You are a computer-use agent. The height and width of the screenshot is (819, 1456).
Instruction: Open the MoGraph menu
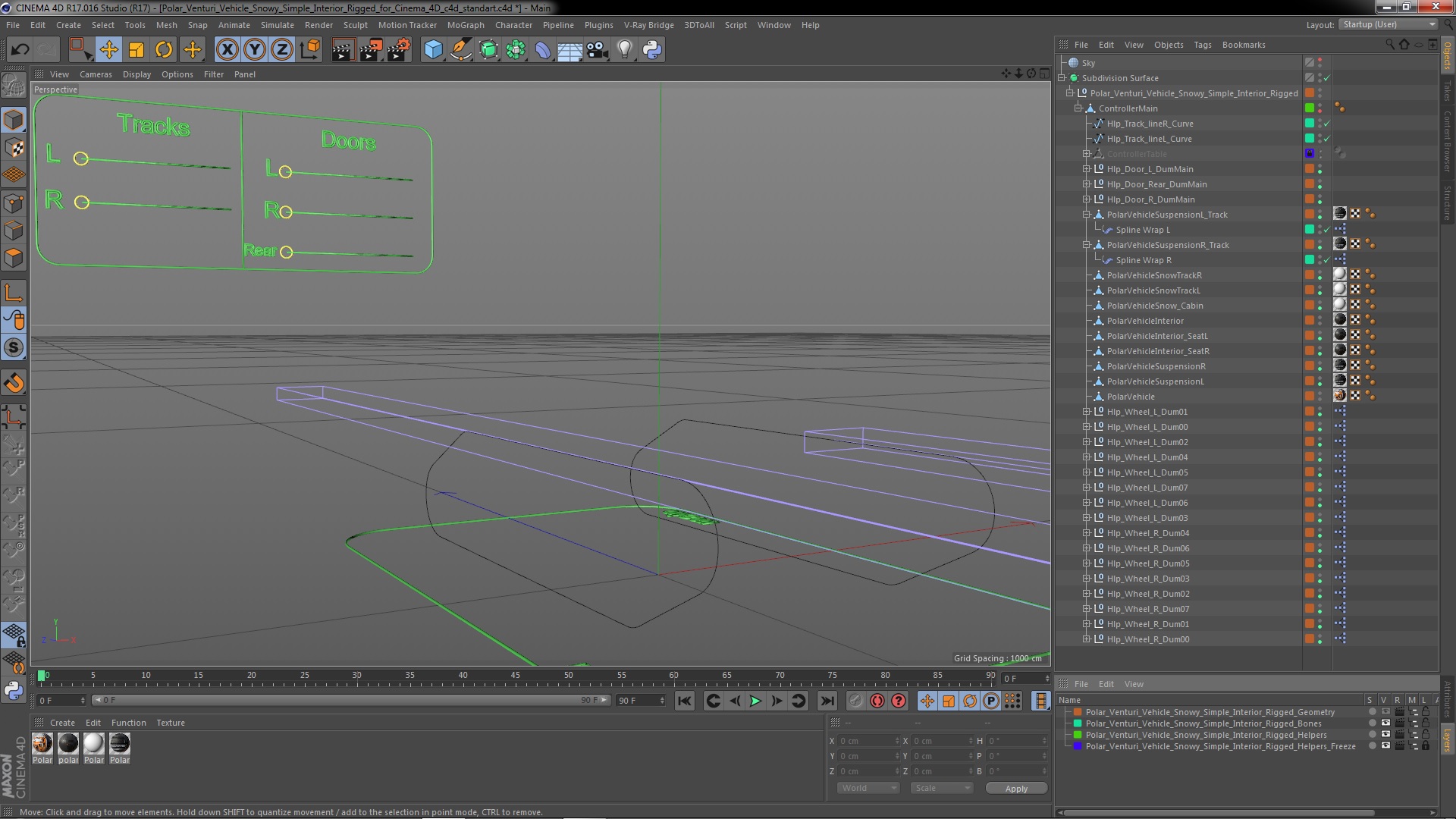466,25
